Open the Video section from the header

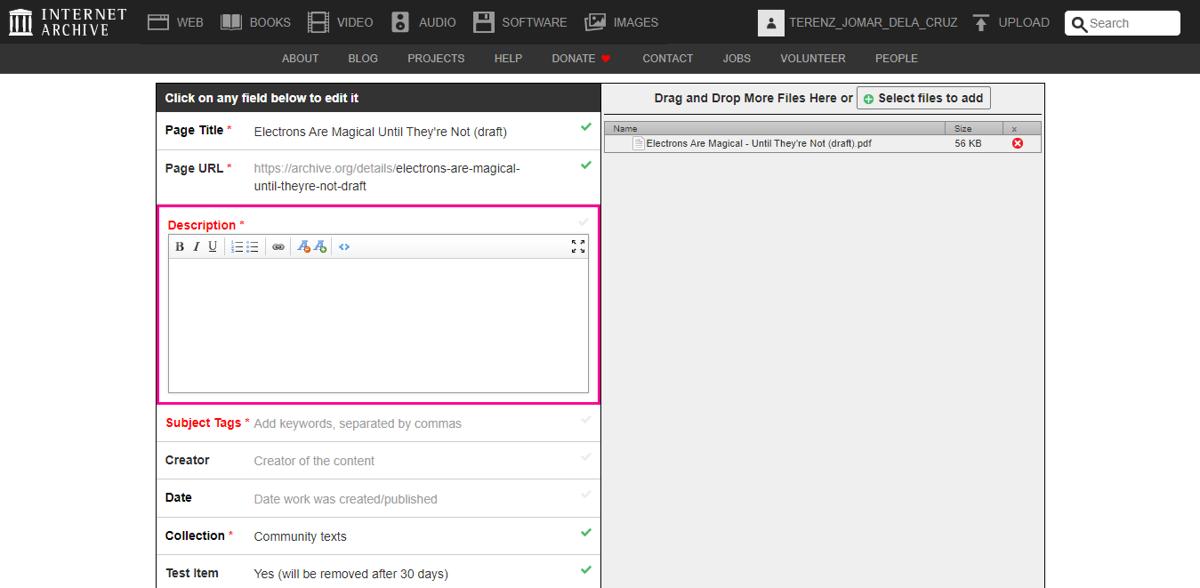coord(342,21)
